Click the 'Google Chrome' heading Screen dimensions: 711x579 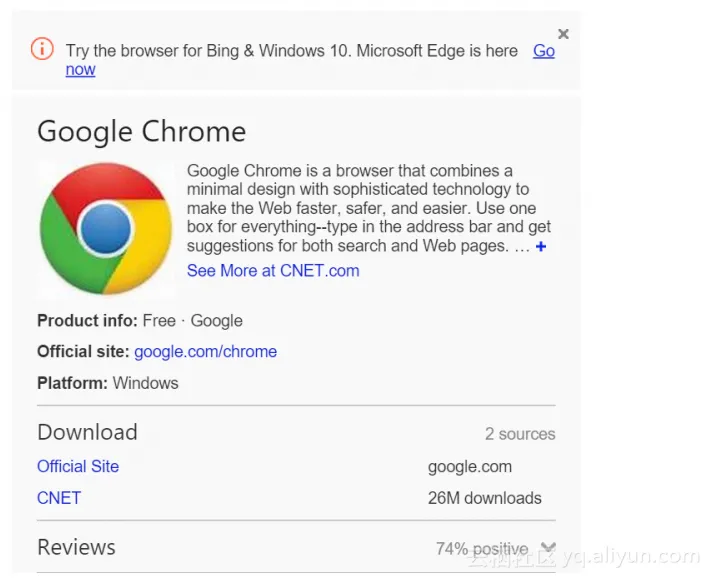coord(141,132)
